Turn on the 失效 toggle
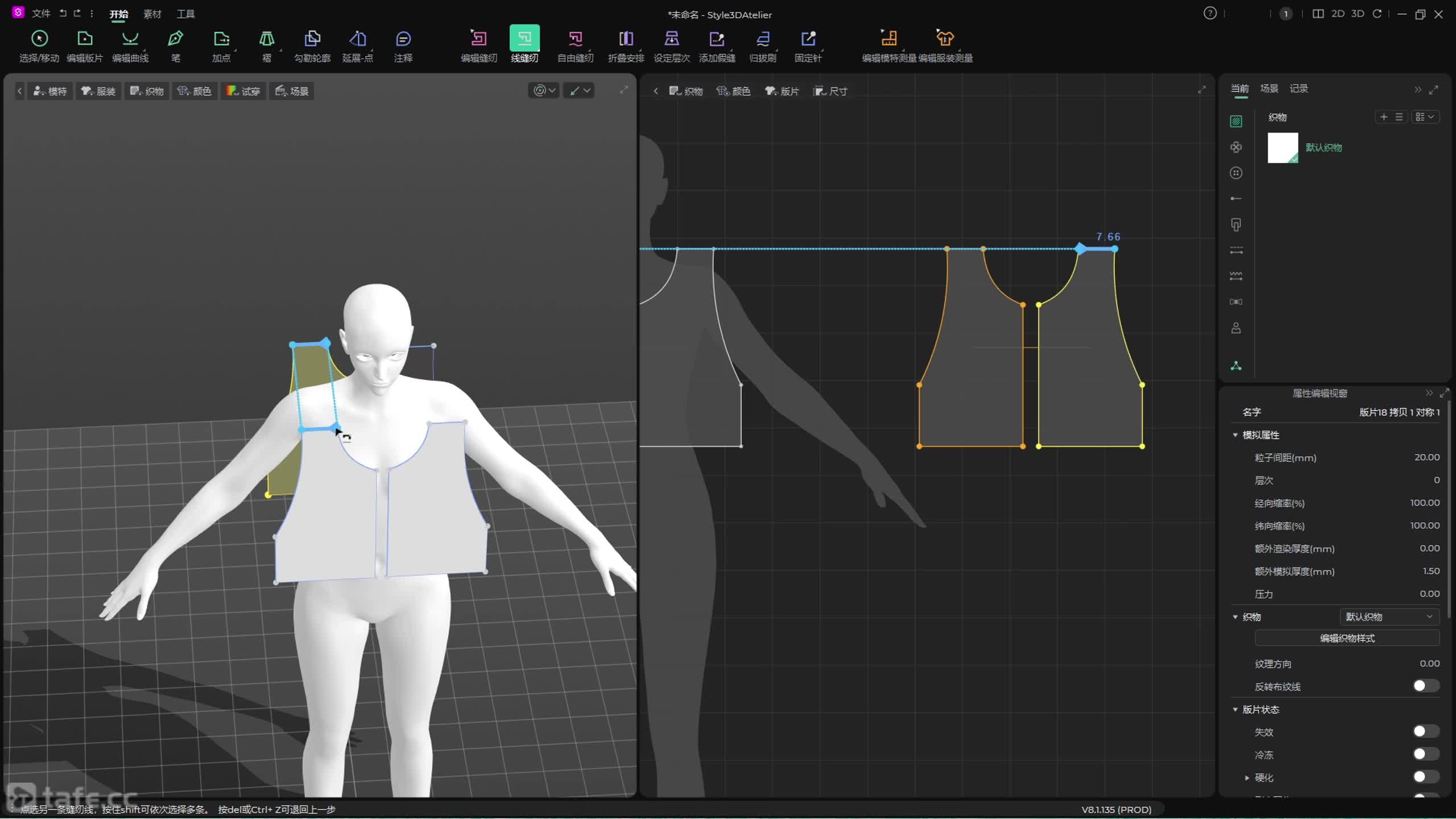The height and width of the screenshot is (819, 1456). click(1425, 731)
